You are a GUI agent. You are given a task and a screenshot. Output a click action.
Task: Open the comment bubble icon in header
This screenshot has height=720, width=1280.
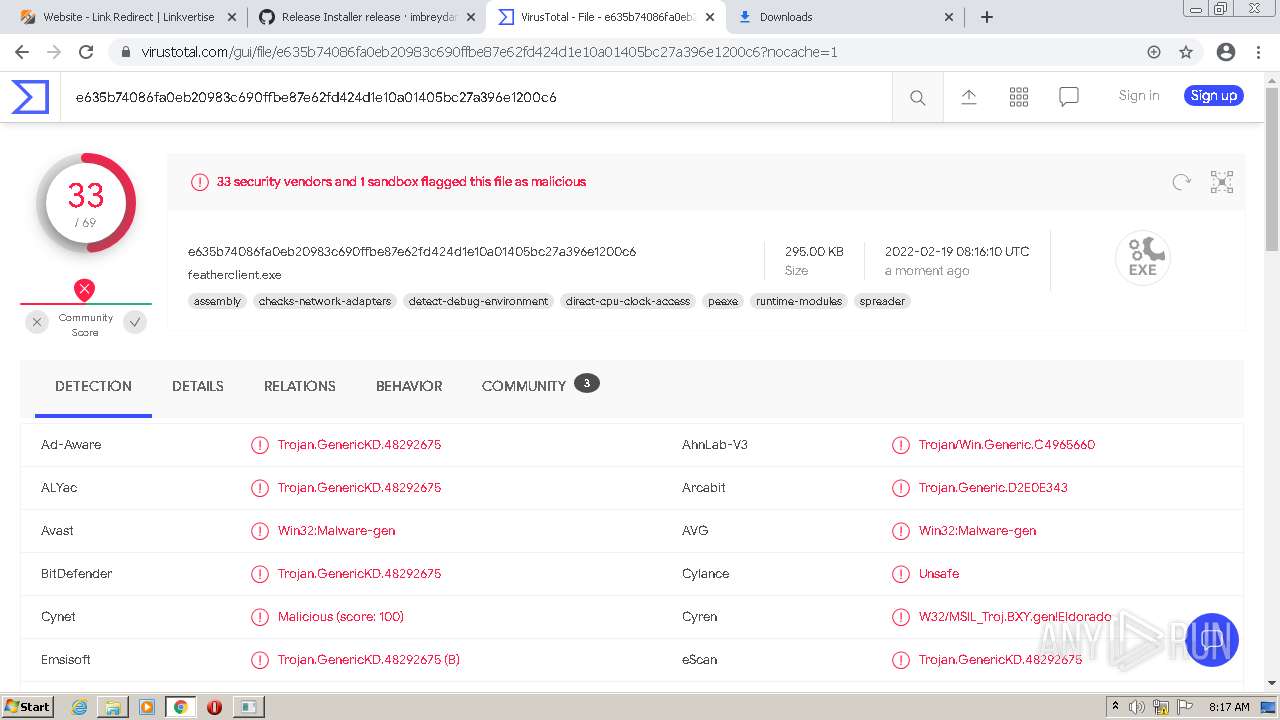pos(1069,97)
